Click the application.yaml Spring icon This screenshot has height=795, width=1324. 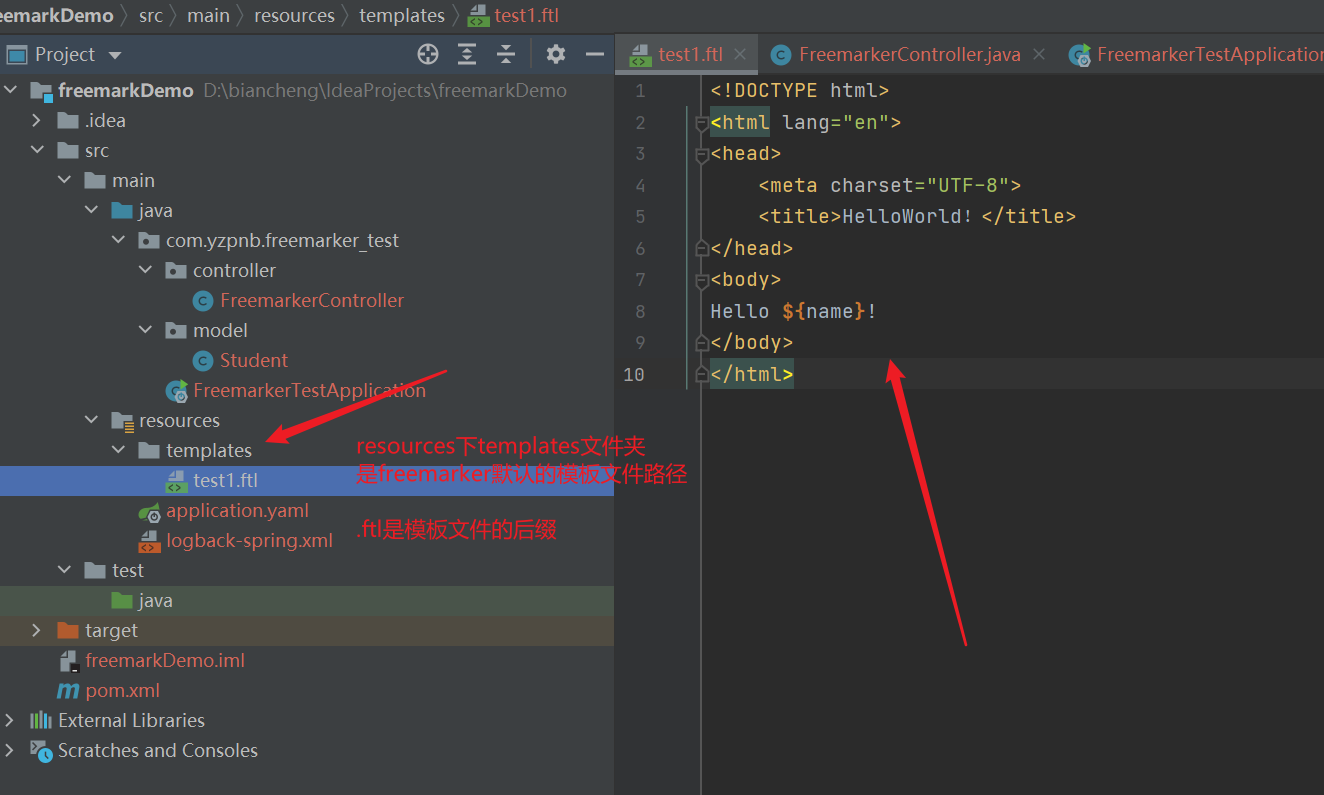(x=149, y=511)
